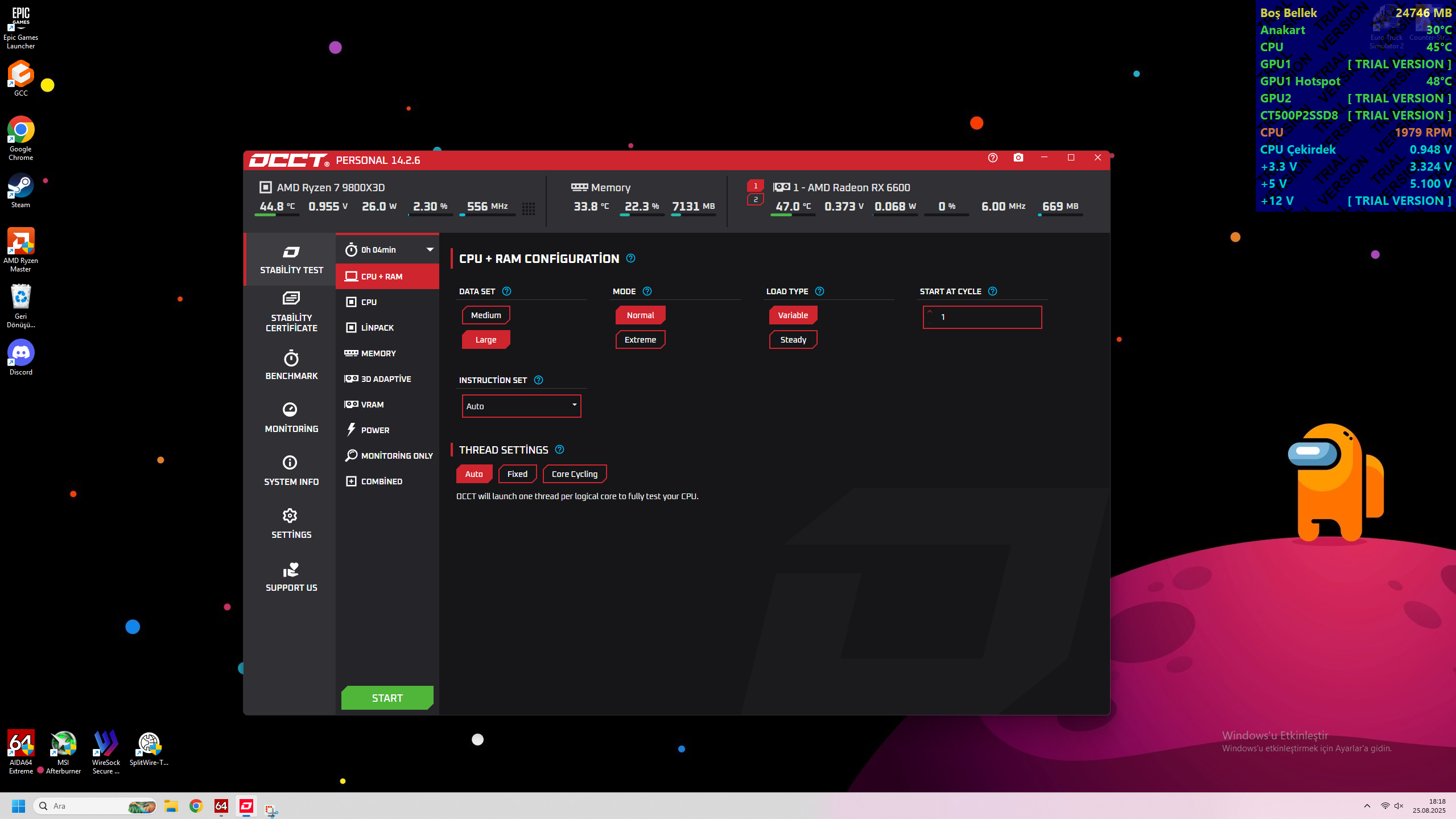Take a screenshot with the camera icon
Image resolution: width=1456 pixels, height=819 pixels.
pos(1018,158)
